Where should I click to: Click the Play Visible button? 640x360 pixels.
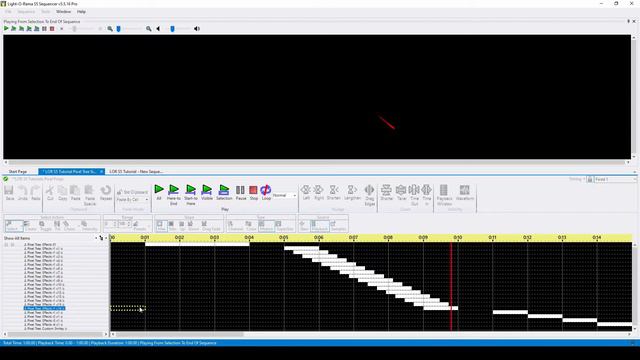pyautogui.click(x=207, y=192)
